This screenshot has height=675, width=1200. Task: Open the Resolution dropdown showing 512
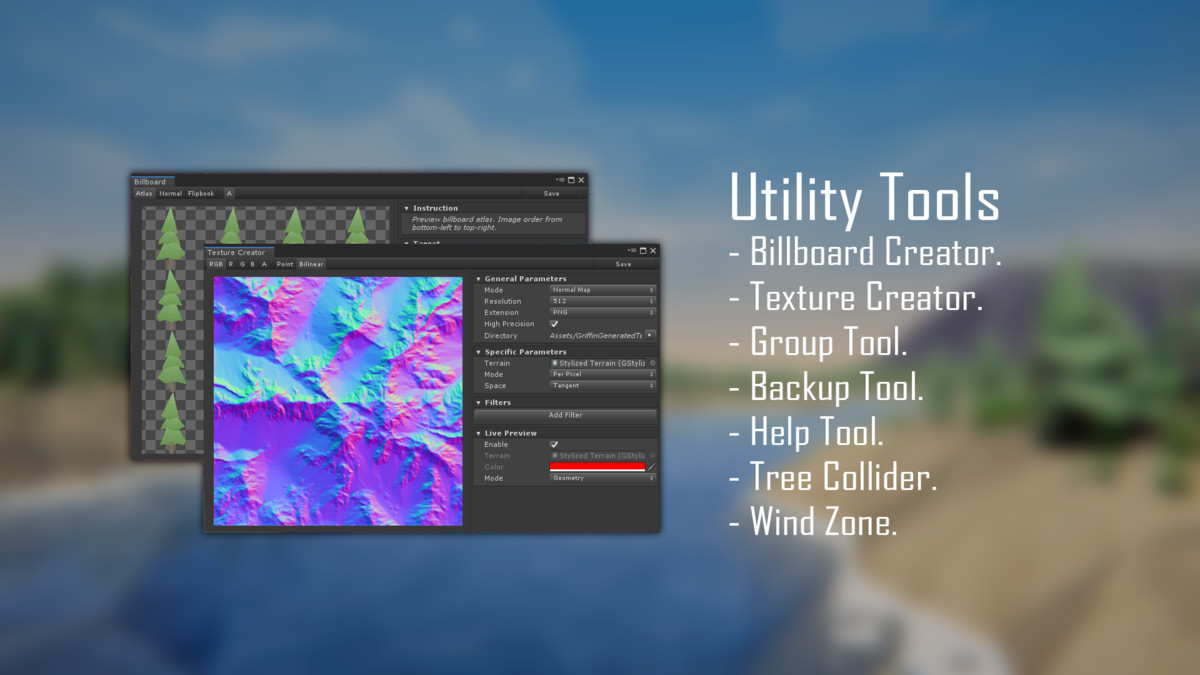point(602,301)
